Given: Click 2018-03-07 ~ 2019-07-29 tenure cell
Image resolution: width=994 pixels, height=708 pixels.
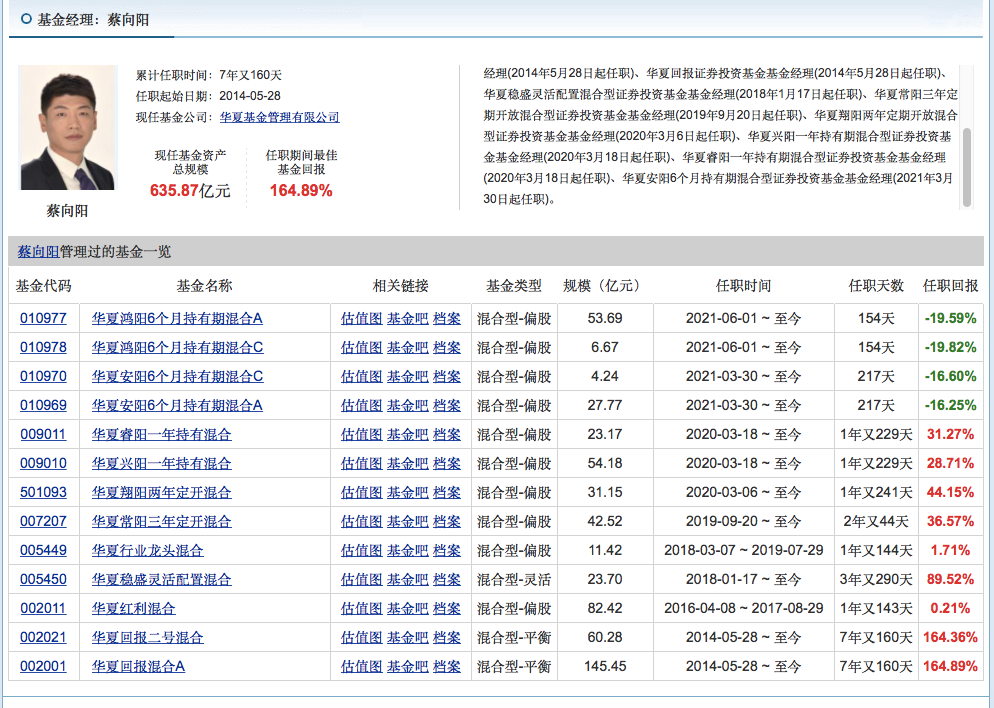Looking at the screenshot, I should click(x=744, y=551).
